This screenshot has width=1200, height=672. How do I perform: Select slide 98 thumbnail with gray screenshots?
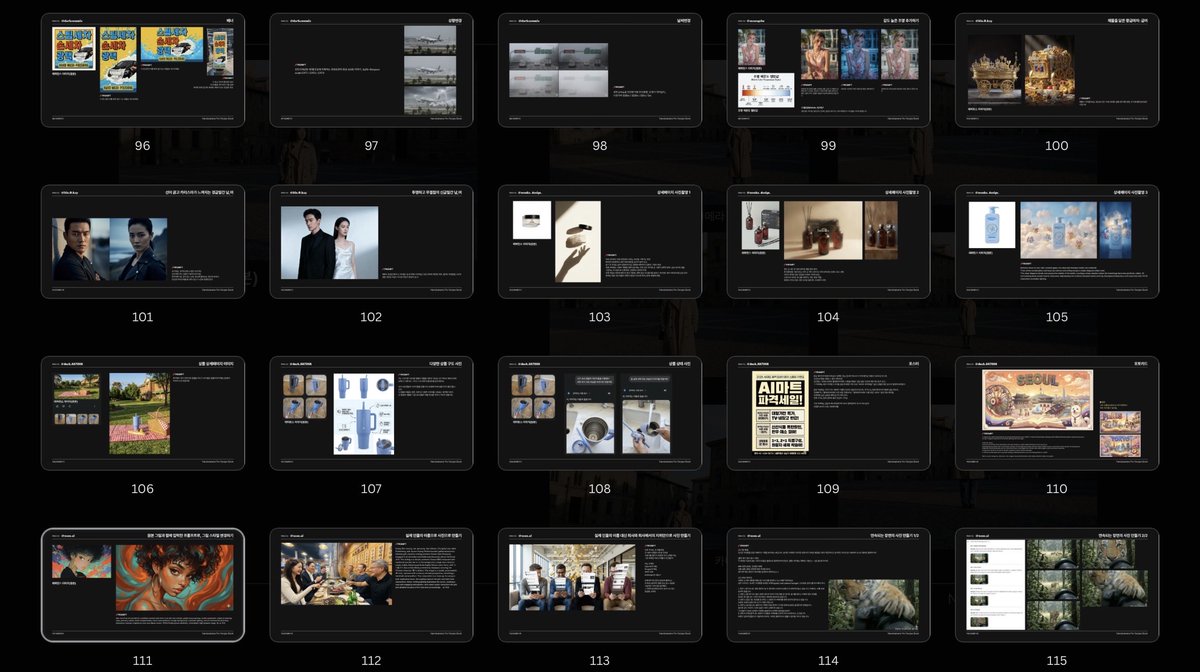[x=599, y=70]
